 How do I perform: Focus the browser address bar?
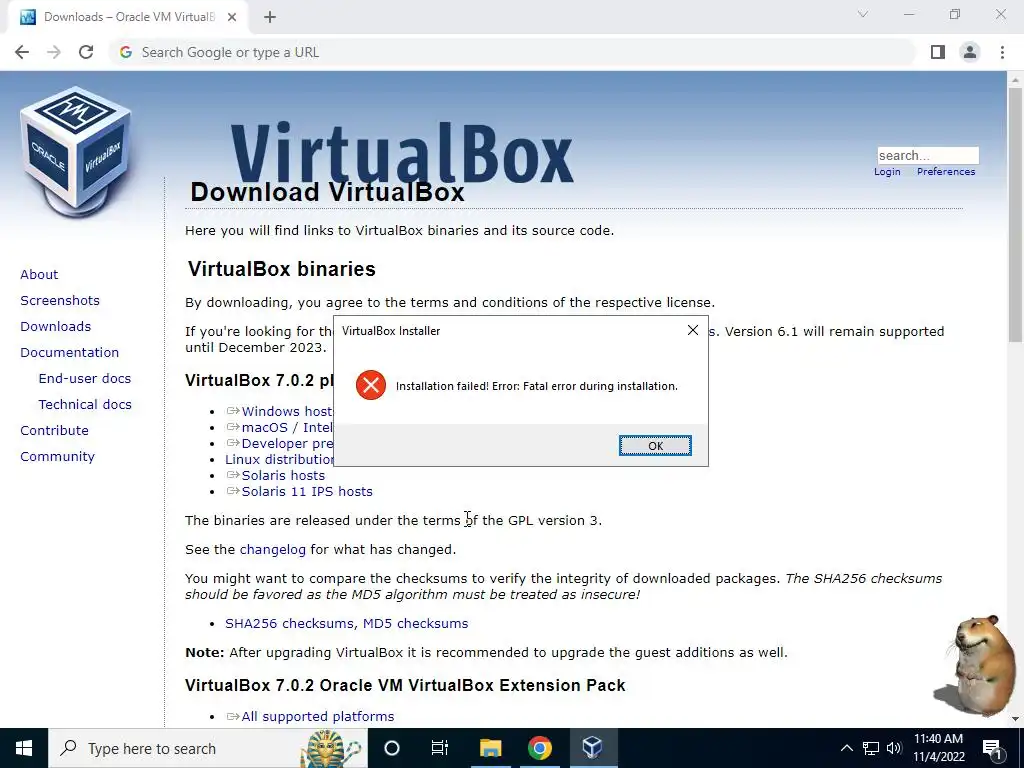point(513,52)
